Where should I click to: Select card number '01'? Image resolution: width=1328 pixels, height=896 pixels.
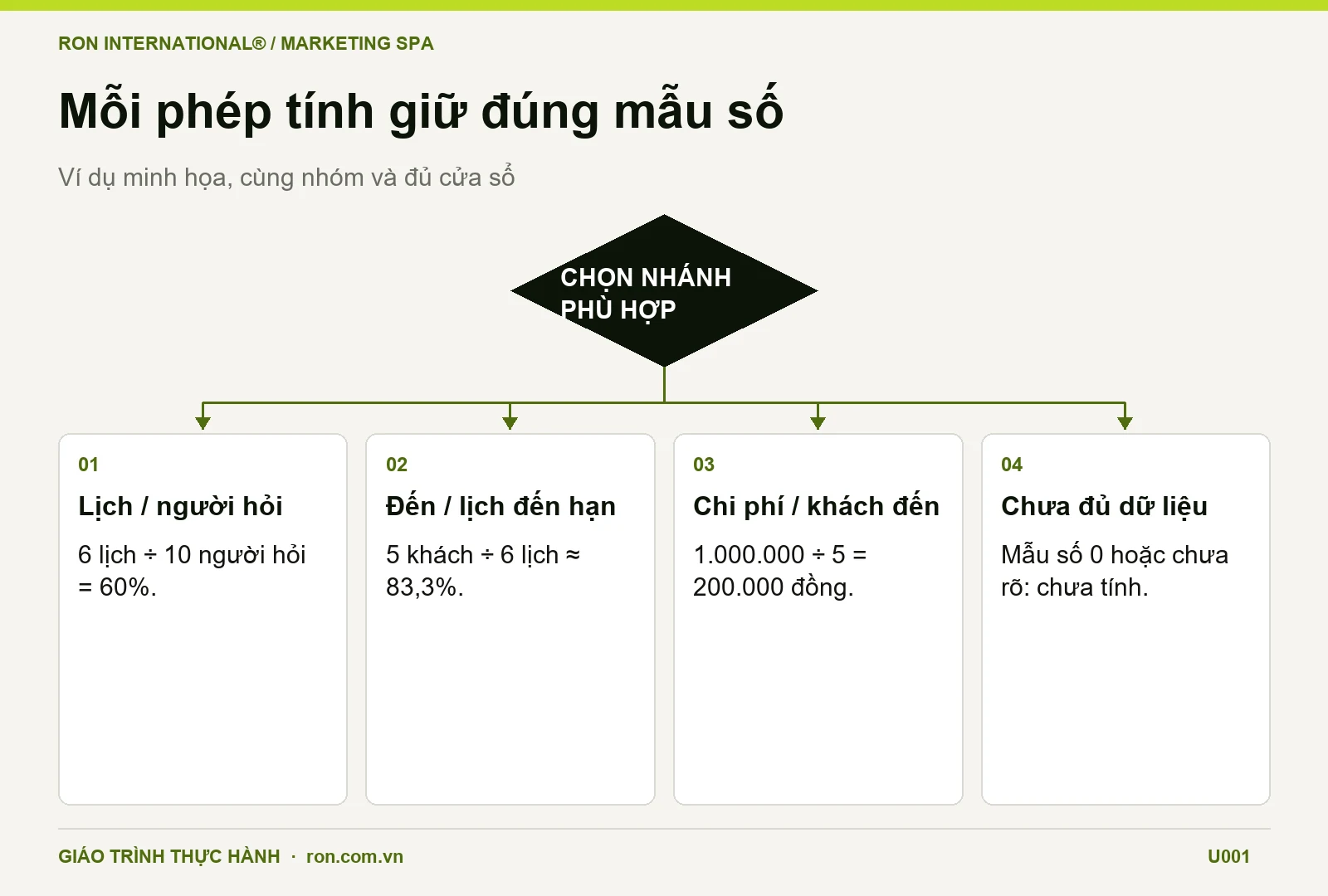(x=88, y=465)
